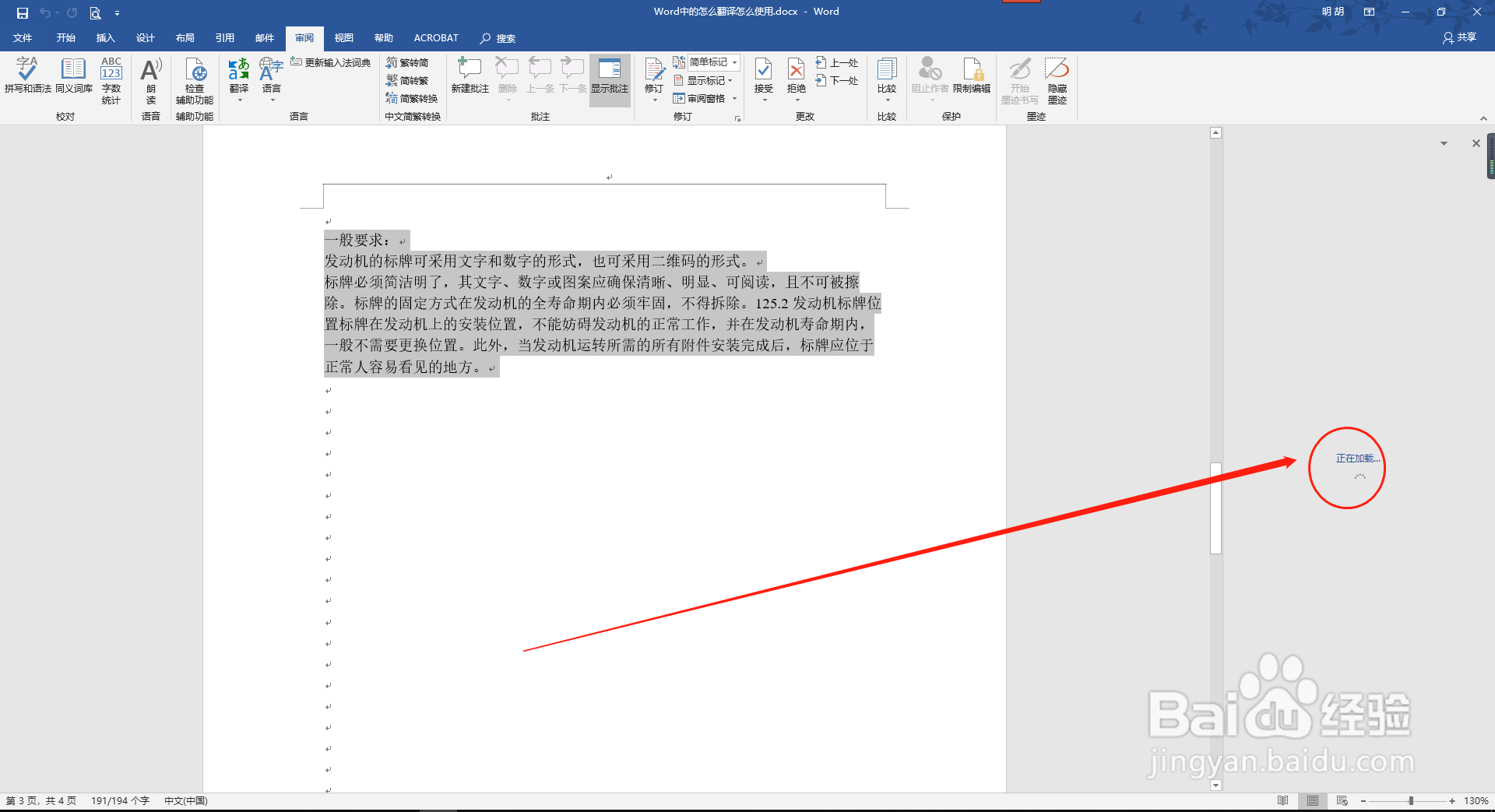Open Track Changes dialog launcher
The height and width of the screenshot is (812, 1495).
pos(737,118)
